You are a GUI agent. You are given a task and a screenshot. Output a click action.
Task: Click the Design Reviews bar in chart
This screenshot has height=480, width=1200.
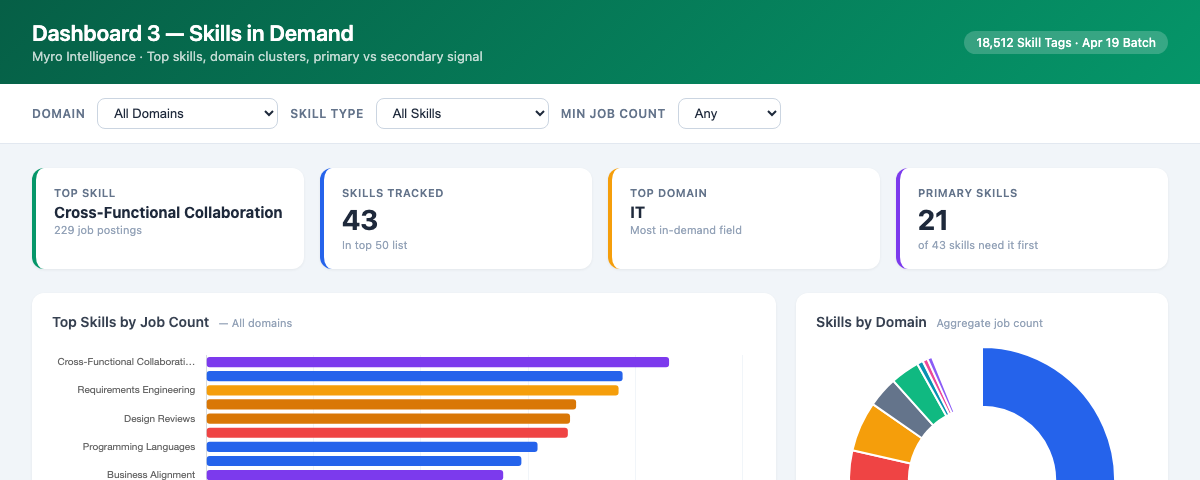pos(388,419)
